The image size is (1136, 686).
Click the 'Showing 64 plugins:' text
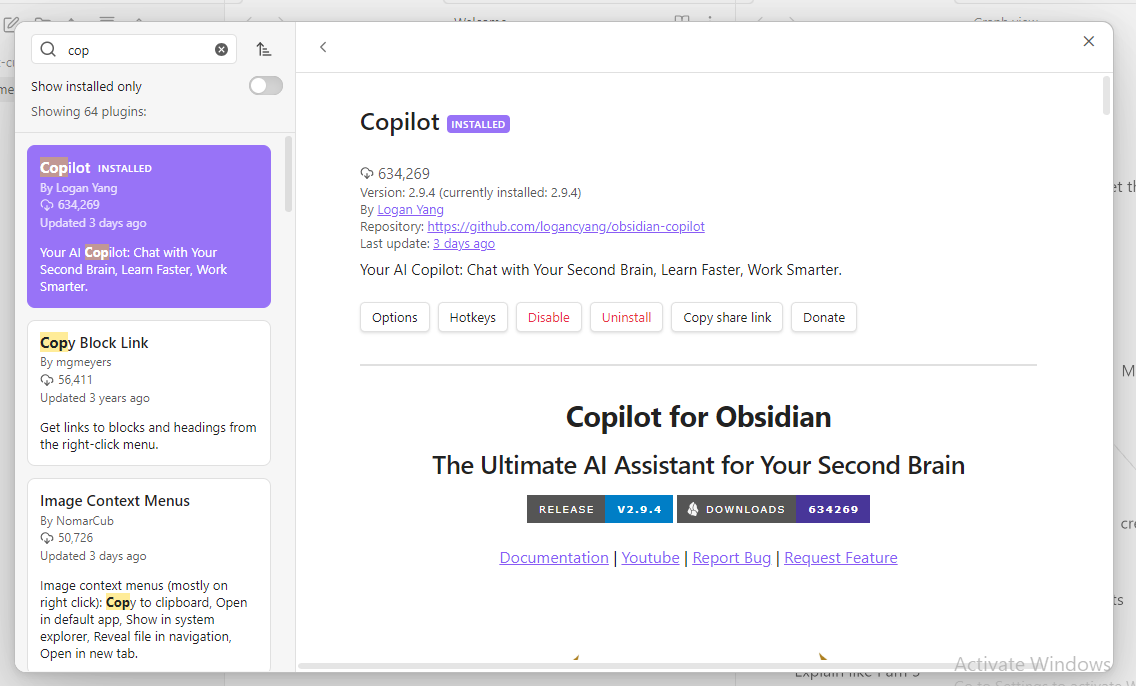coord(88,112)
